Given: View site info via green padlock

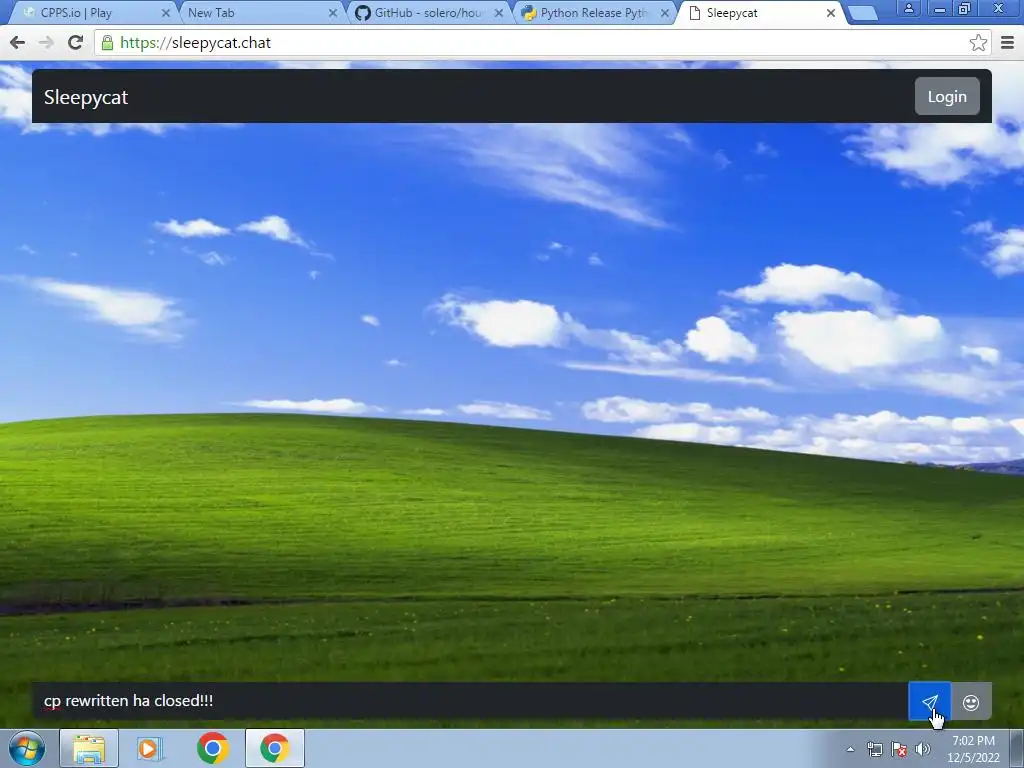Looking at the screenshot, I should tap(108, 42).
